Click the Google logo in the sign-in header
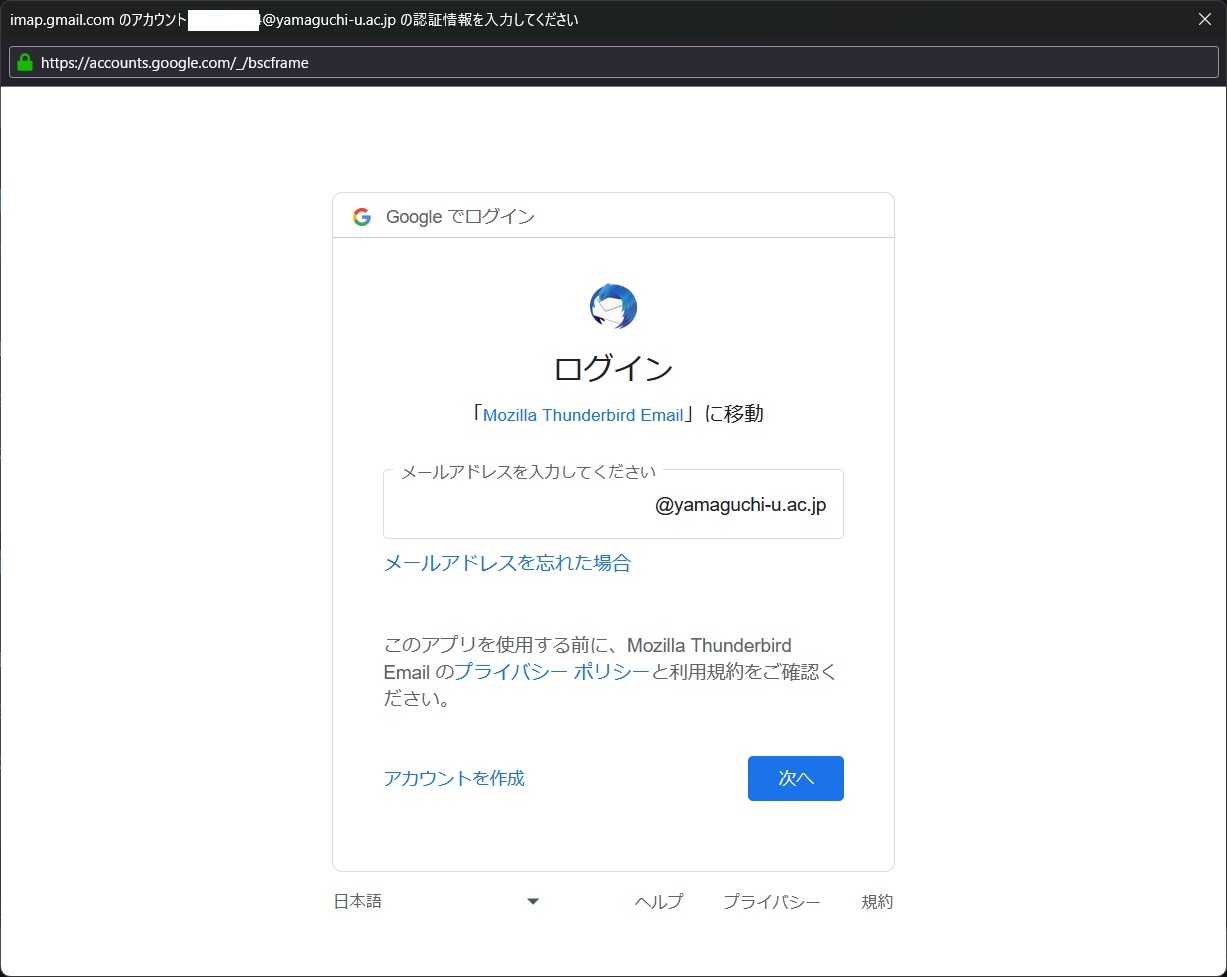The width and height of the screenshot is (1227, 977). (362, 216)
